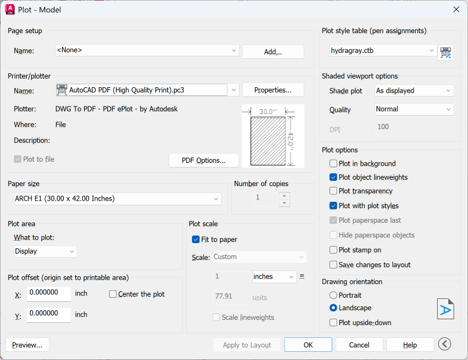Uncheck Plot with plot styles
The image size is (468, 360).
point(333,205)
